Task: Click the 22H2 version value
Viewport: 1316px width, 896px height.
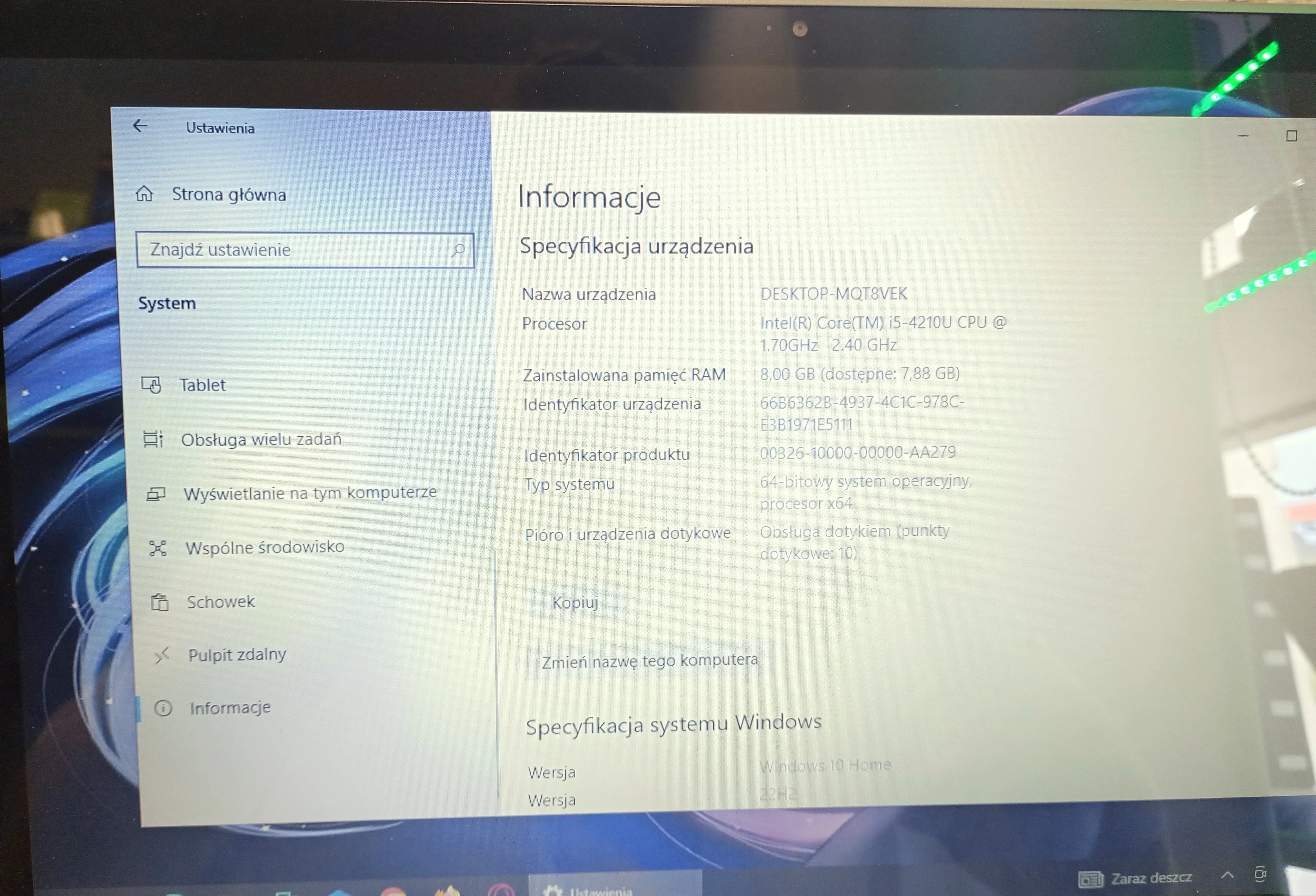Action: pyautogui.click(x=778, y=794)
